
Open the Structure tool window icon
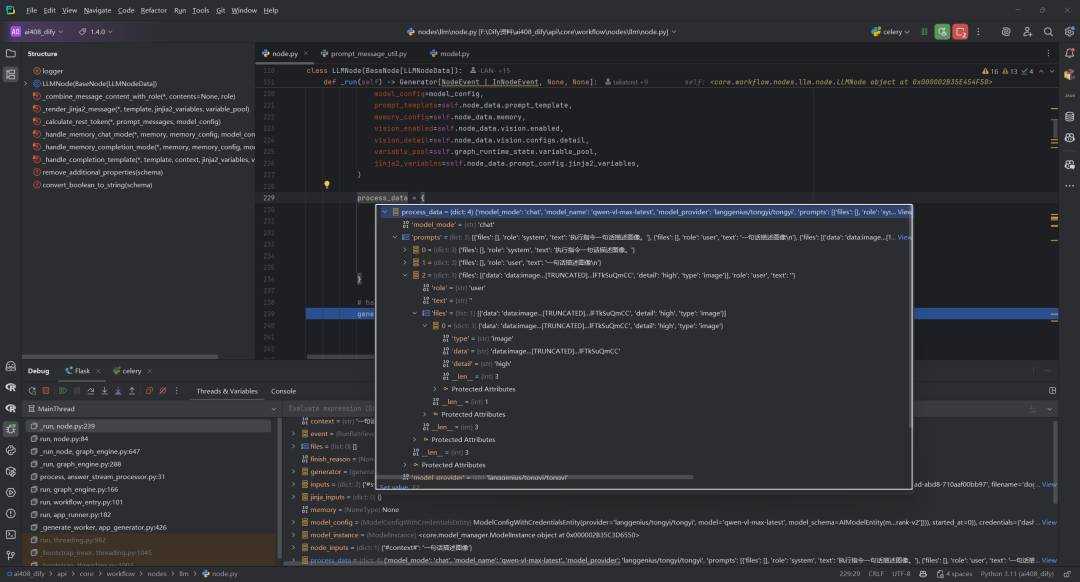pyautogui.click(x=10, y=74)
